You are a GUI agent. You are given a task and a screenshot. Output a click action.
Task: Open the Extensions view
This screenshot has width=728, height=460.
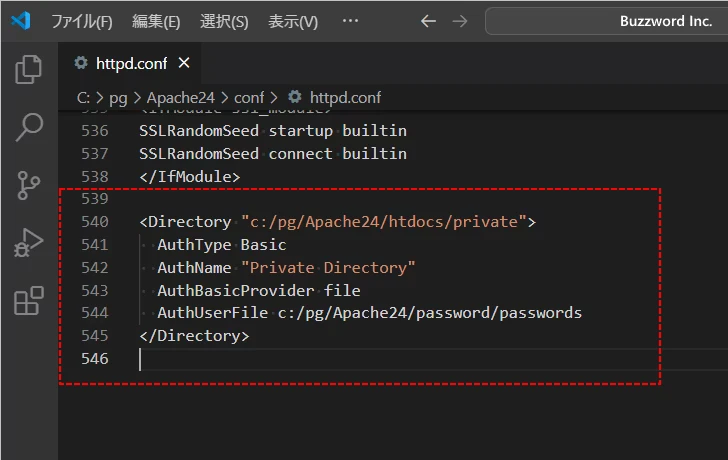coord(29,300)
